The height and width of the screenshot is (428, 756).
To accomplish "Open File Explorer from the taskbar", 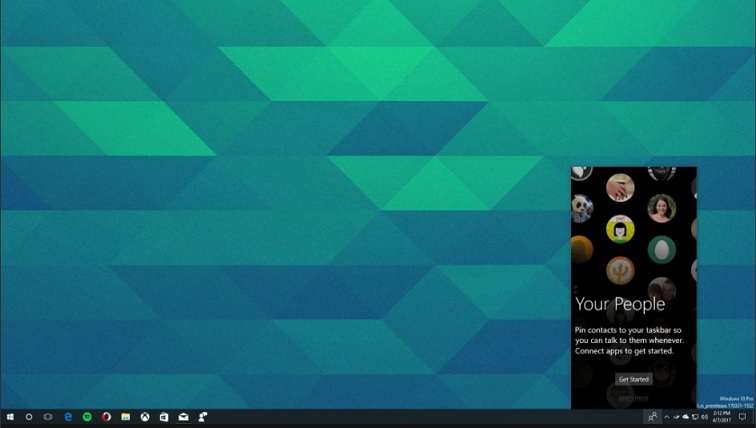I will (125, 416).
